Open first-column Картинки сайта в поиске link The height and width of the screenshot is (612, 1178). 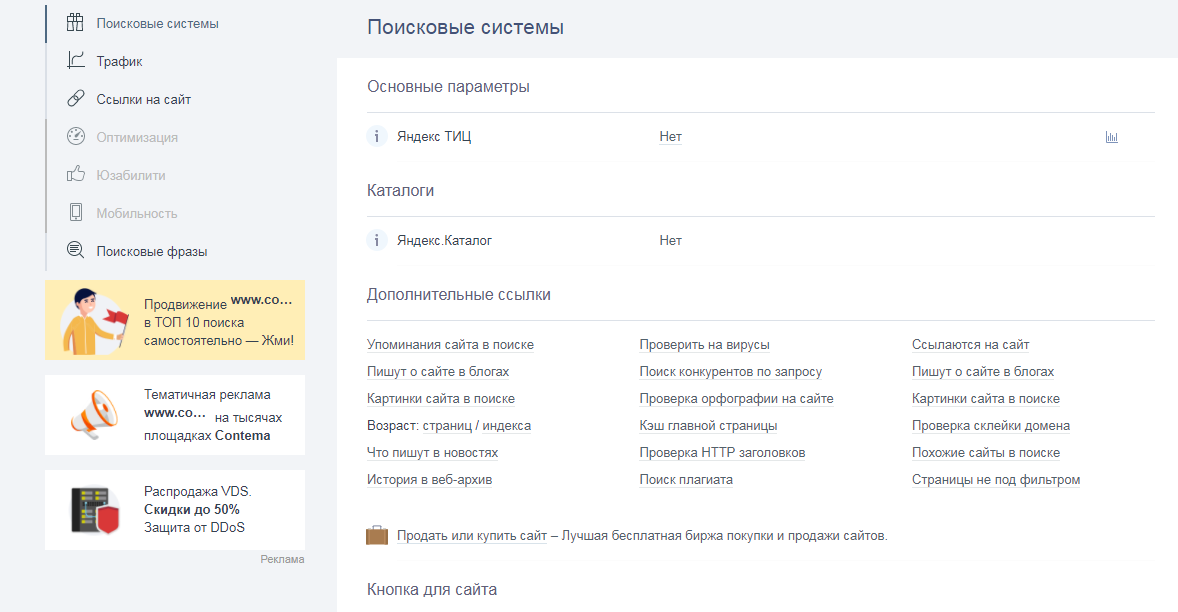click(x=441, y=399)
